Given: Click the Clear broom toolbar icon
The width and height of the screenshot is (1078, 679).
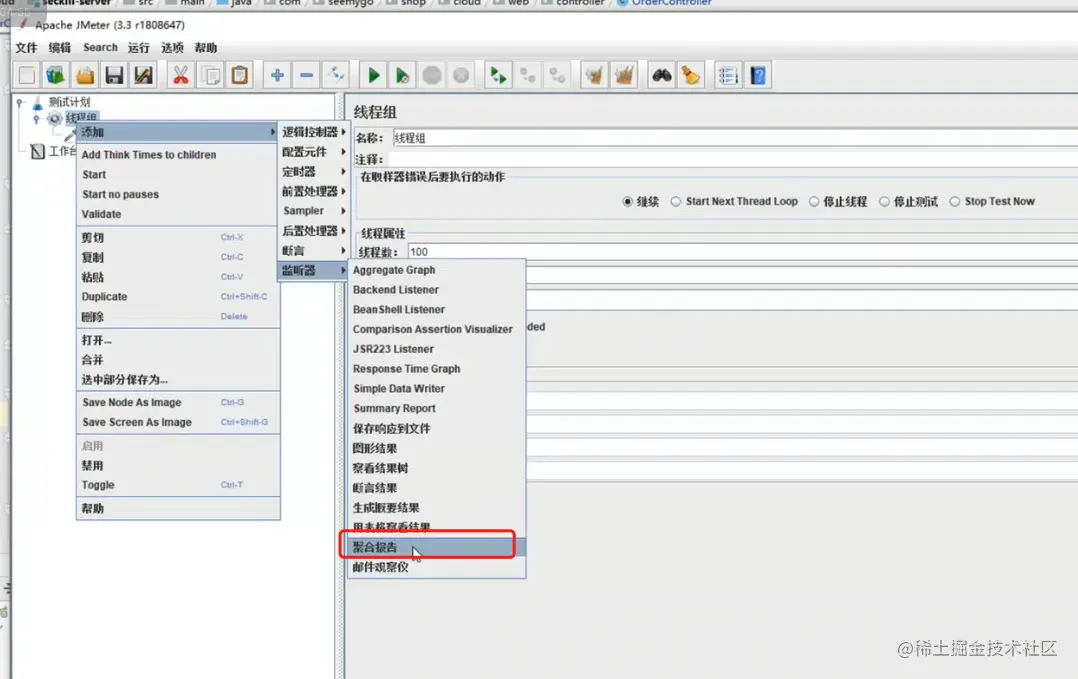Looking at the screenshot, I should pyautogui.click(x=595, y=75).
